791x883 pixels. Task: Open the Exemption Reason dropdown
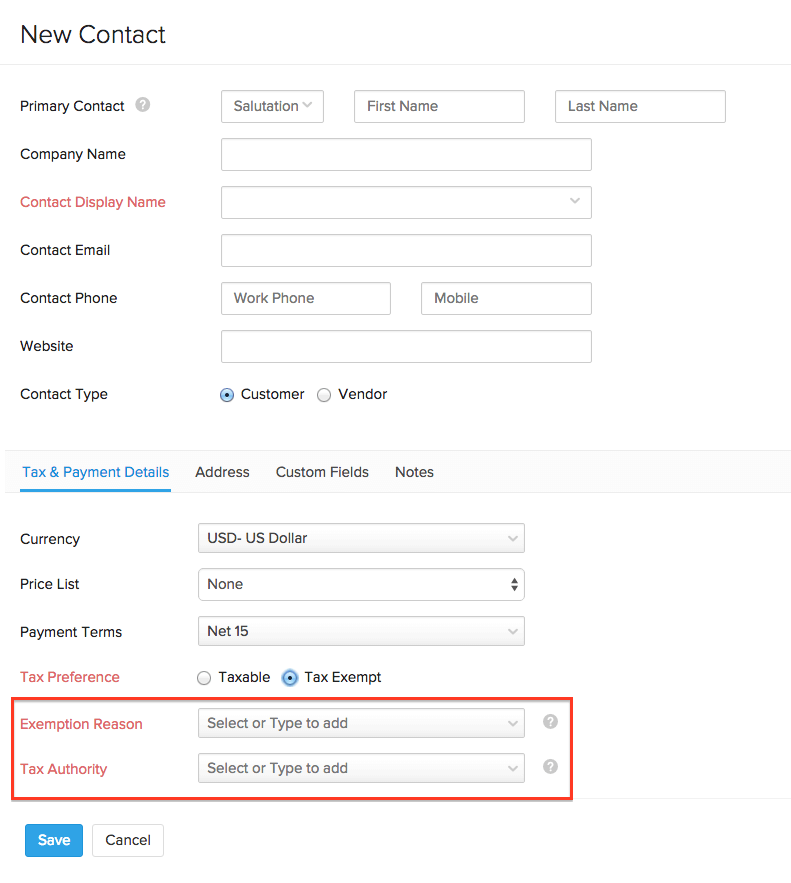(x=361, y=722)
